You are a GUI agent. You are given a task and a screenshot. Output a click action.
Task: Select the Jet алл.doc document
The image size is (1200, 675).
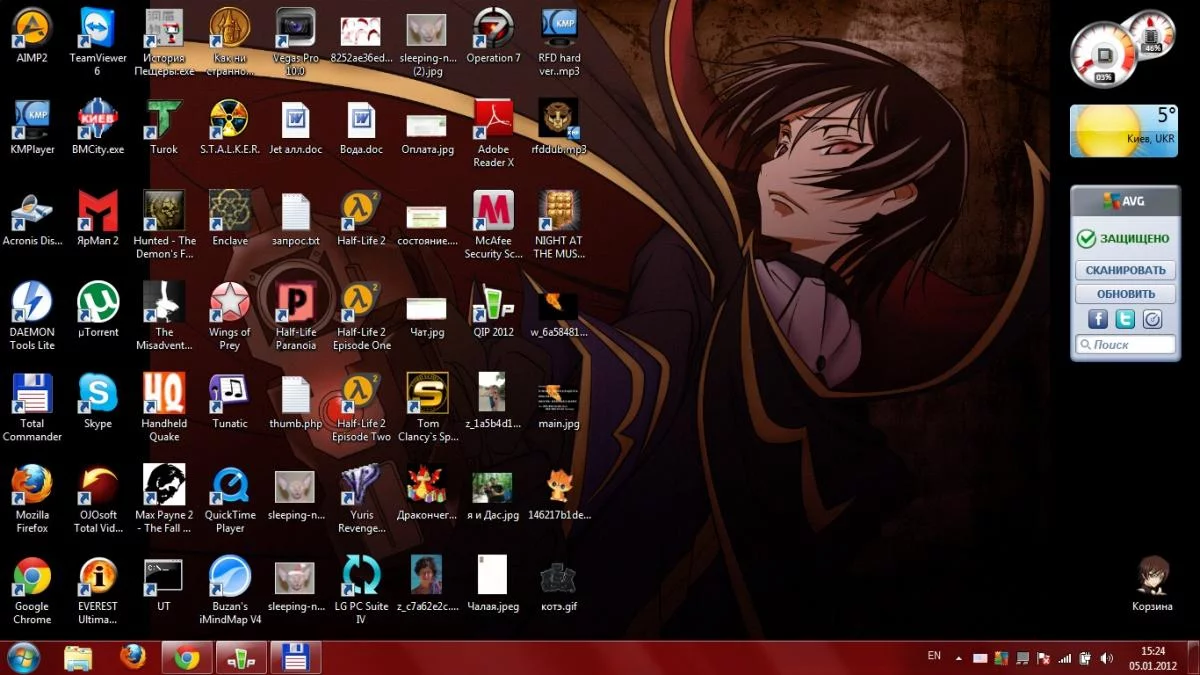pyautogui.click(x=295, y=127)
